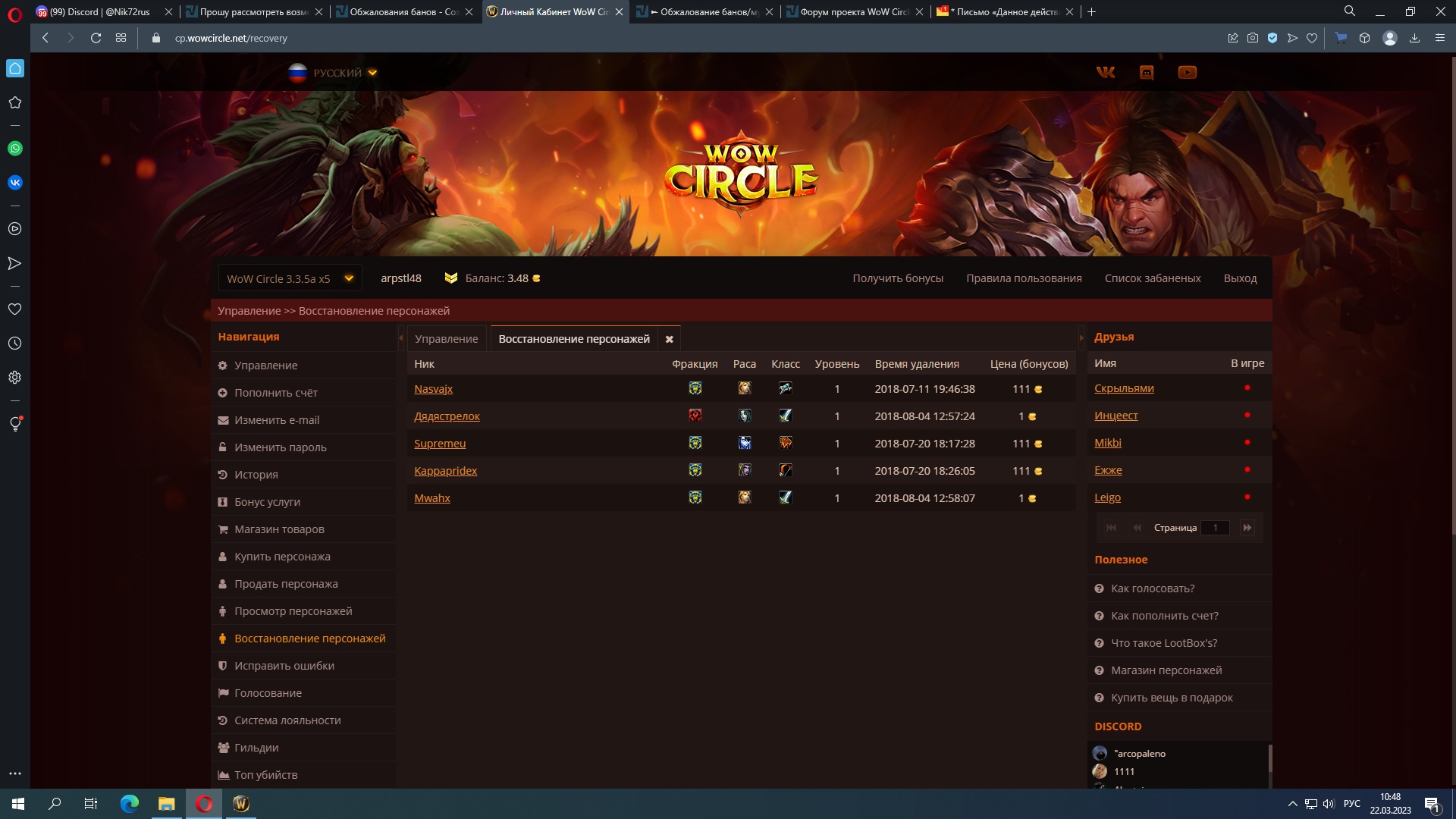This screenshot has width=1456, height=819.
Task: Open Получить бонусы link
Action: point(897,278)
